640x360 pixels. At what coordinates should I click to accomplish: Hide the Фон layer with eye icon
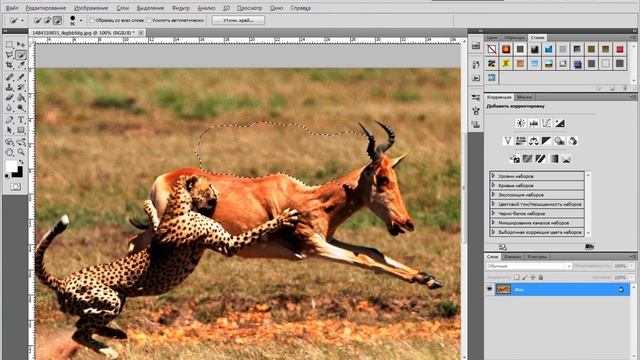[489, 289]
